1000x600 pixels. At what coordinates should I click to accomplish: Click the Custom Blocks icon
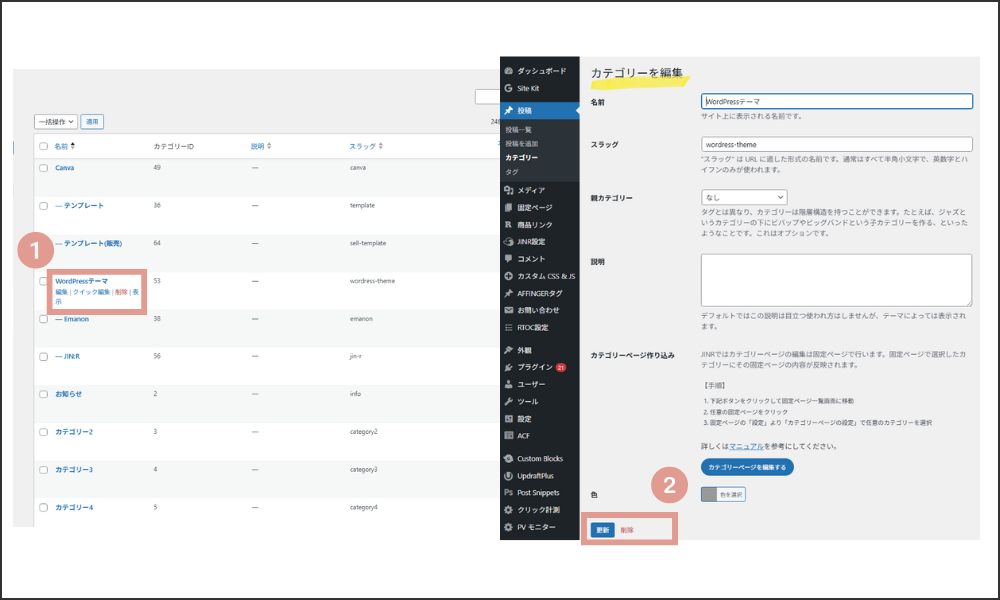[x=508, y=458]
